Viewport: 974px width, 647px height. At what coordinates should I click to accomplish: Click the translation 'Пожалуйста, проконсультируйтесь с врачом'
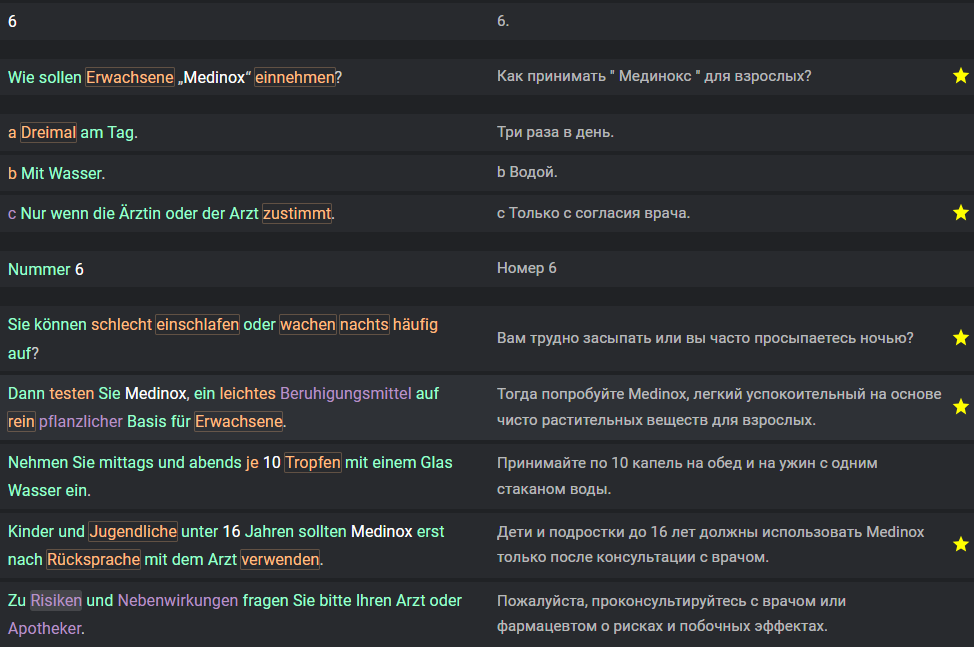(671, 613)
